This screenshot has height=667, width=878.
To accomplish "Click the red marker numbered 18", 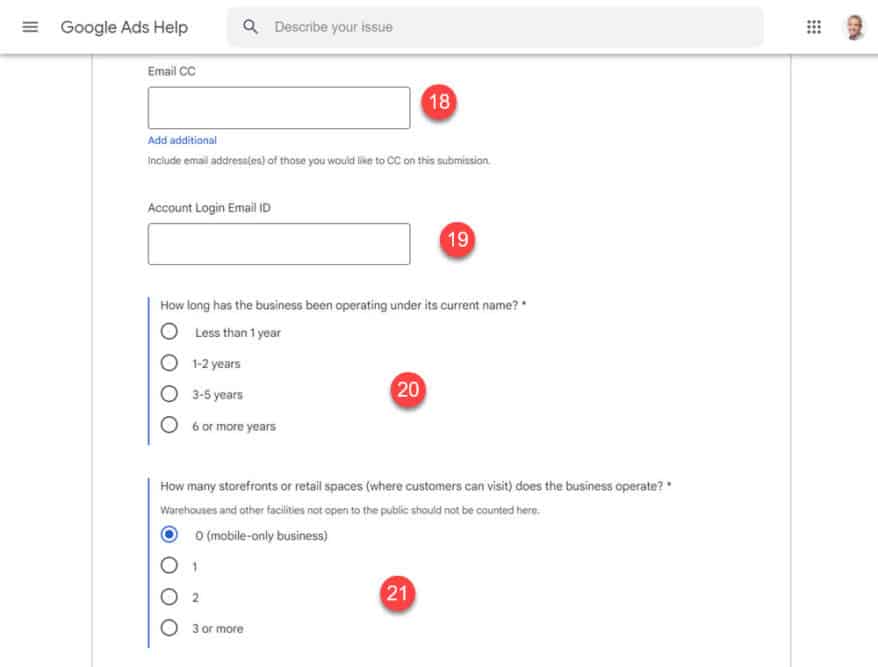I will [x=439, y=102].
